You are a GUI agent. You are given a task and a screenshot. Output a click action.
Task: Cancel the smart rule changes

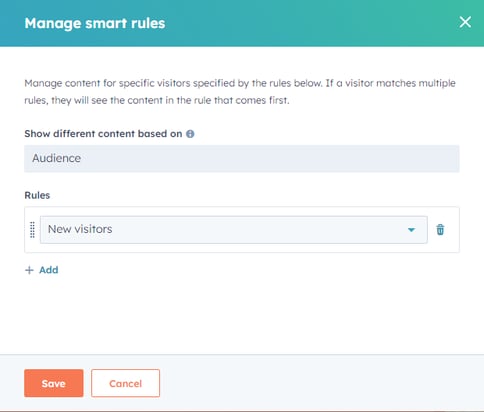point(125,383)
